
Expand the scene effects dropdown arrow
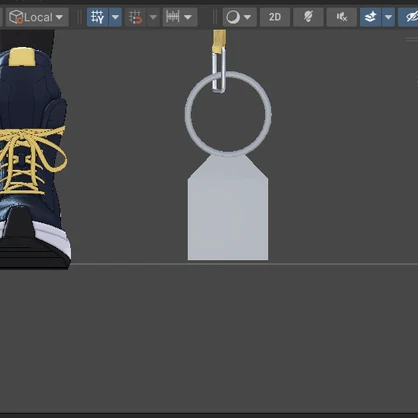[388, 17]
